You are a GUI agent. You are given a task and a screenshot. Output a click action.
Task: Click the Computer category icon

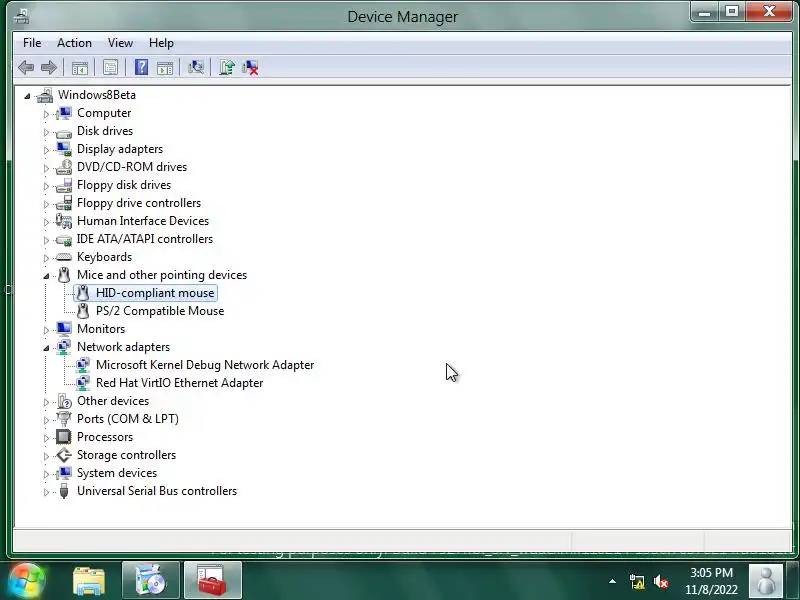[x=64, y=113]
